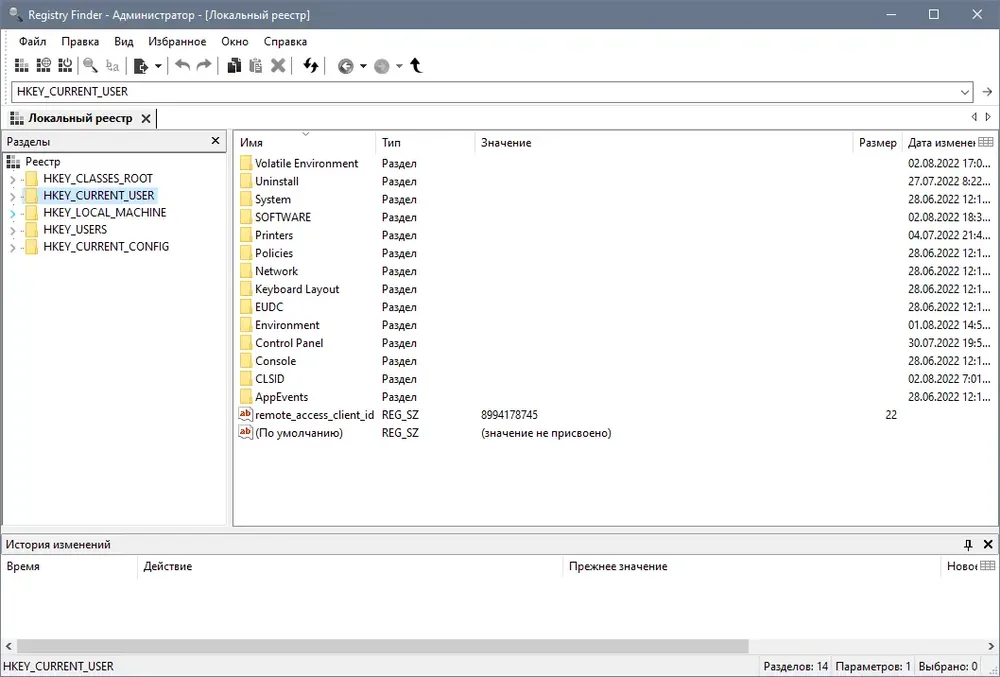Go up one level with up-arrow icon

coord(416,65)
